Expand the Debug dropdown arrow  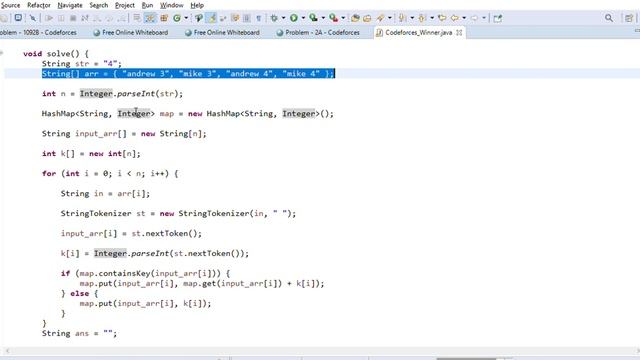click(283, 18)
